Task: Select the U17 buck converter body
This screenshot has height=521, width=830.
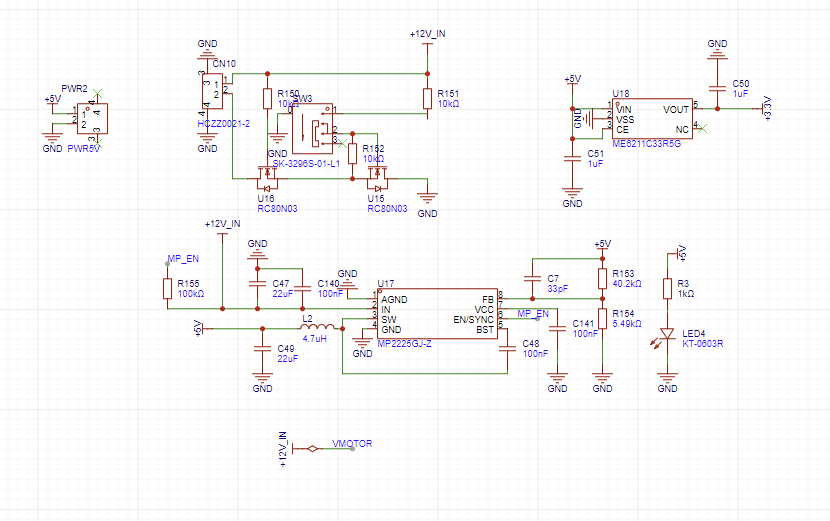Action: pyautogui.click(x=437, y=313)
